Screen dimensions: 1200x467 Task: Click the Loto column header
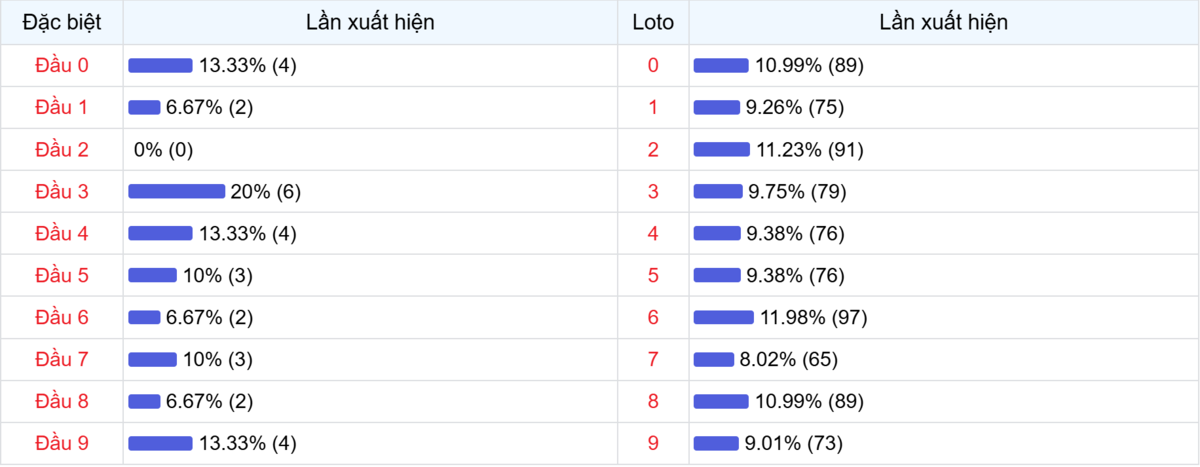[653, 22]
